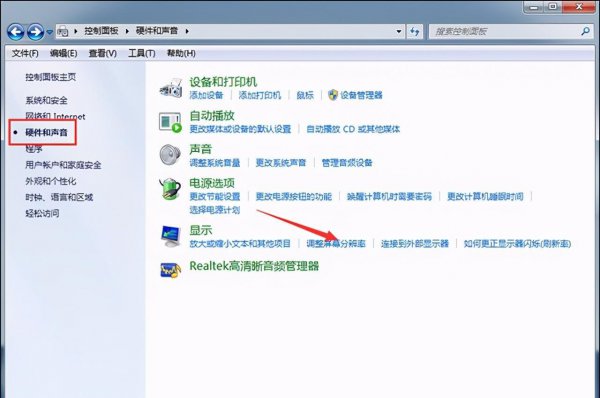The image size is (600, 398).
Task: Click 更改计算机睡眠时间 link
Action: coord(485,197)
